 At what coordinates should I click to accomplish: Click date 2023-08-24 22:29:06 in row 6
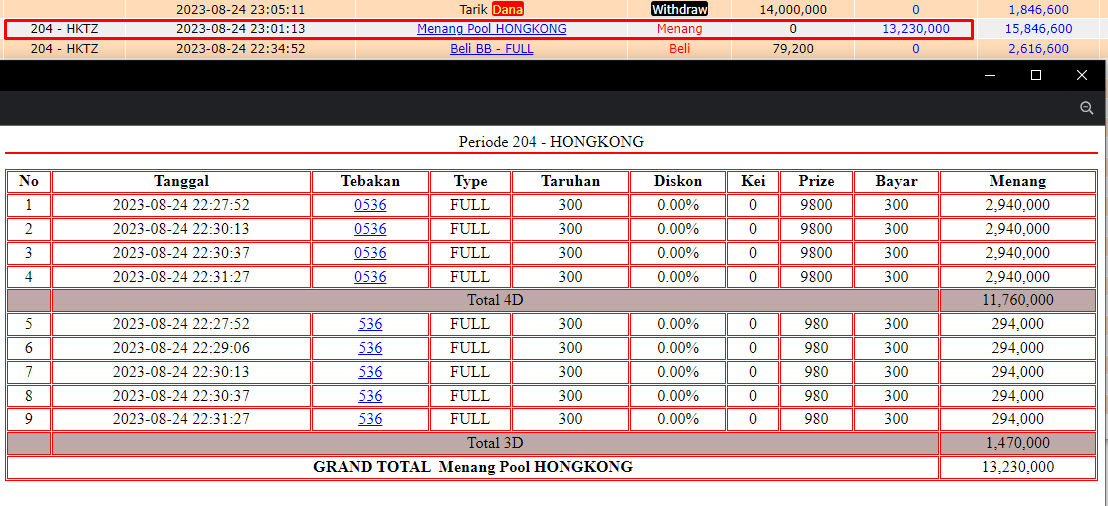tap(182, 348)
